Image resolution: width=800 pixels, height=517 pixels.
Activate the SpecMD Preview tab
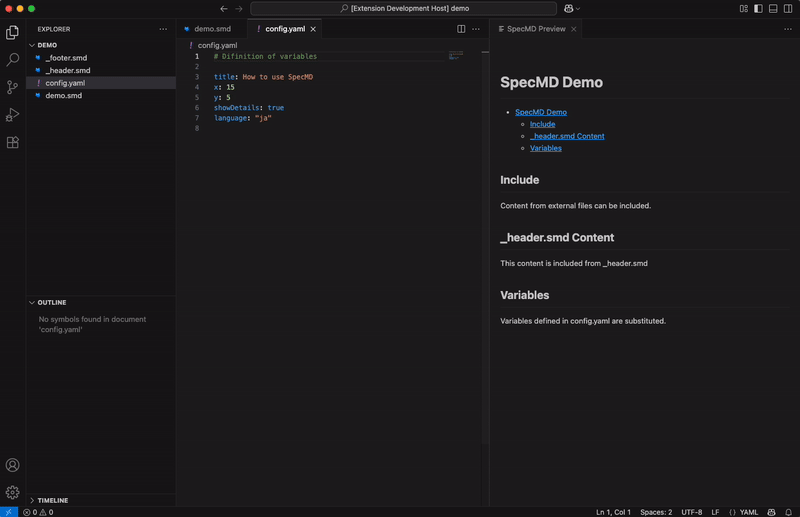(536, 29)
